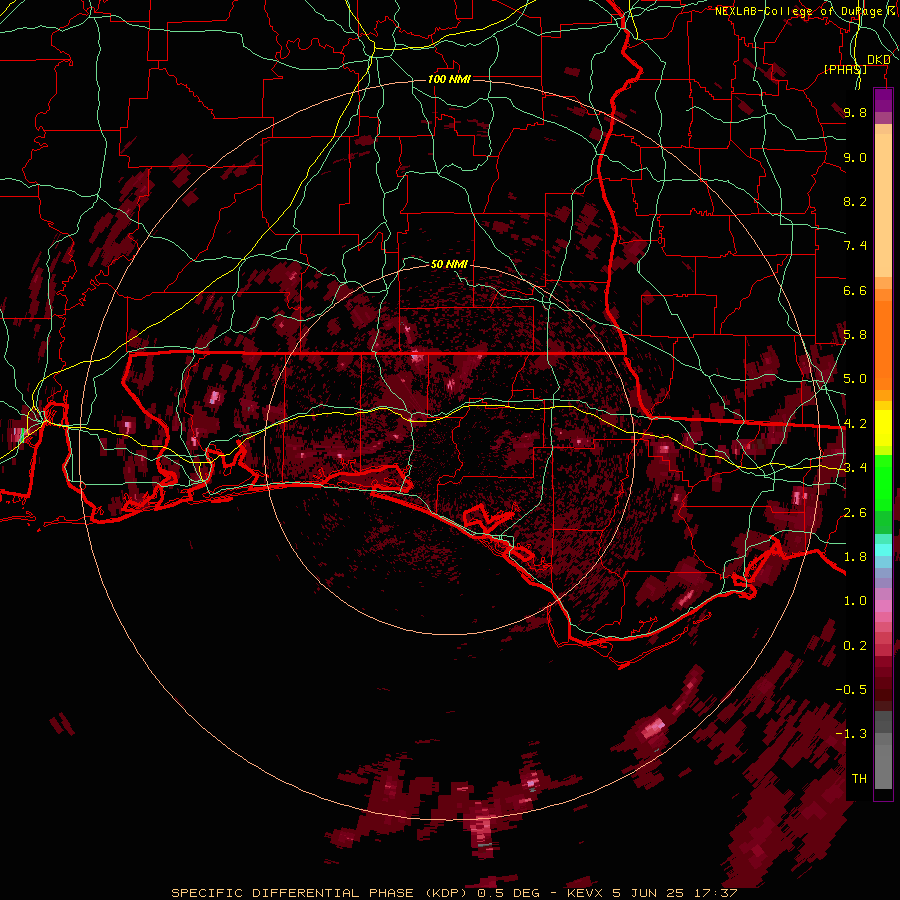Pick the peach segment of the color bar

point(883,205)
